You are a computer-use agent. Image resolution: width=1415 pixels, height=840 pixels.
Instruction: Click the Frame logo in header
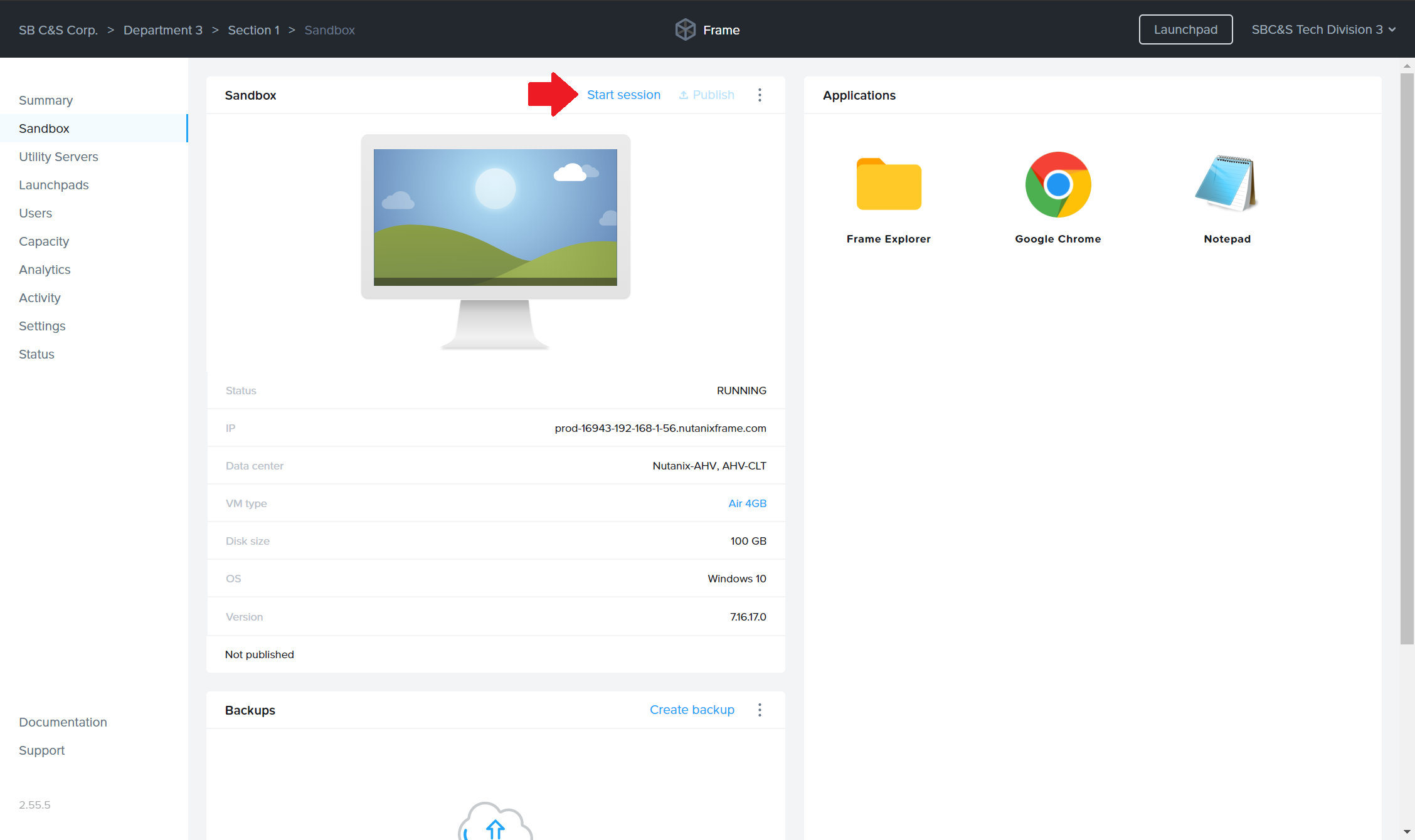coord(707,29)
